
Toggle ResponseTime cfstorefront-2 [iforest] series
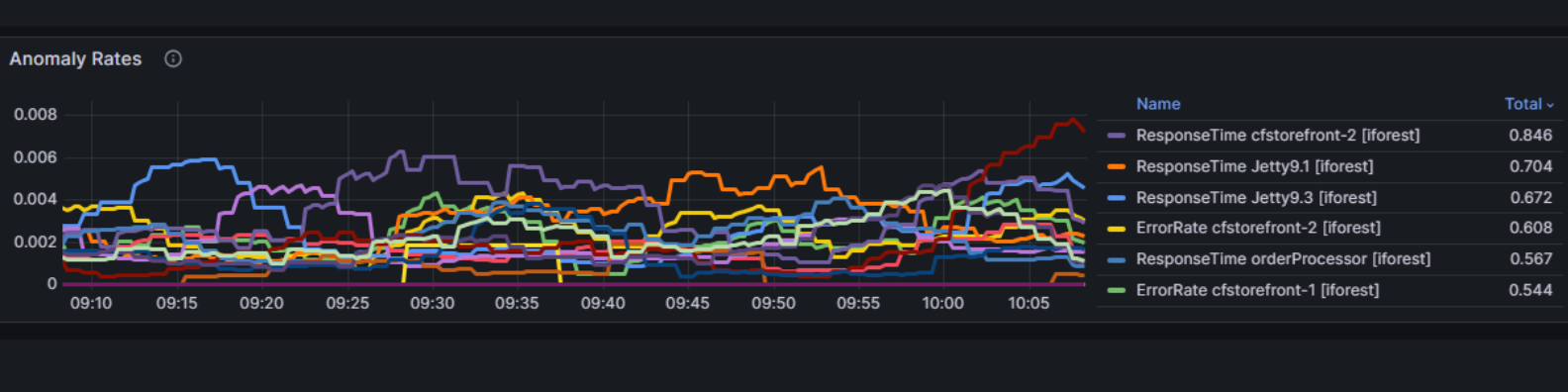[x=1278, y=136]
